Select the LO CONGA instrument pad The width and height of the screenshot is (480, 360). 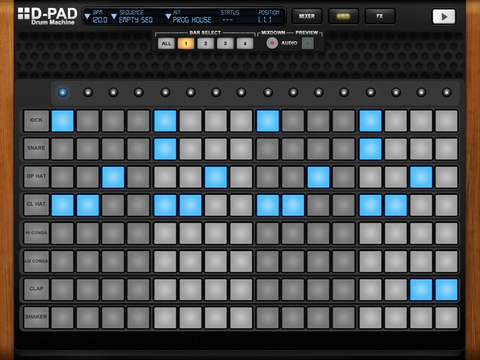pyautogui.click(x=36, y=261)
